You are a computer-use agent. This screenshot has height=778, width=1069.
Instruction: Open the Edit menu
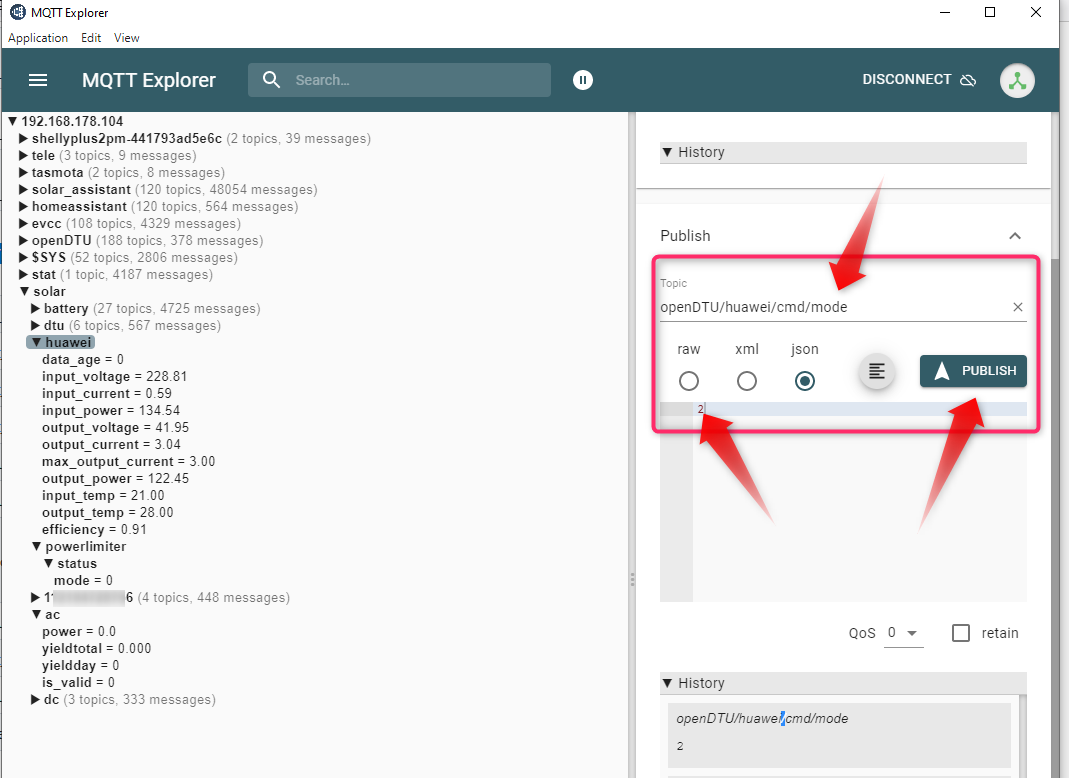tap(91, 38)
